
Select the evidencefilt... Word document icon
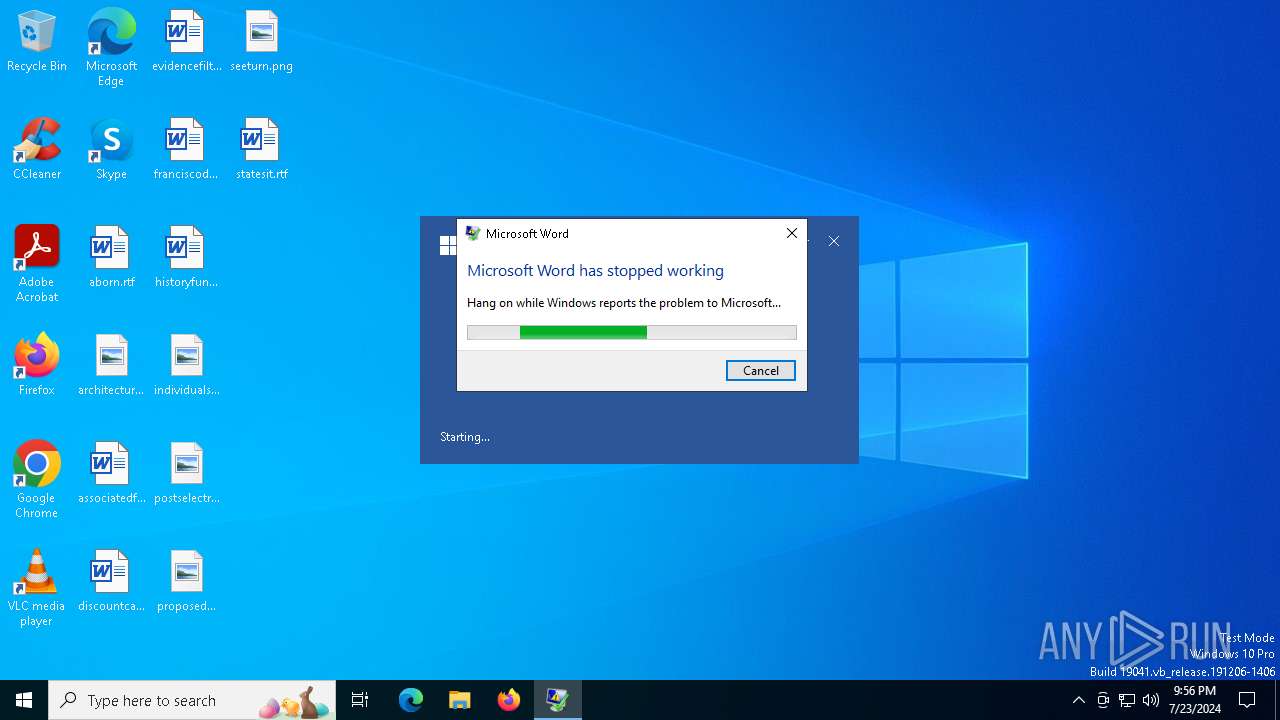click(186, 42)
